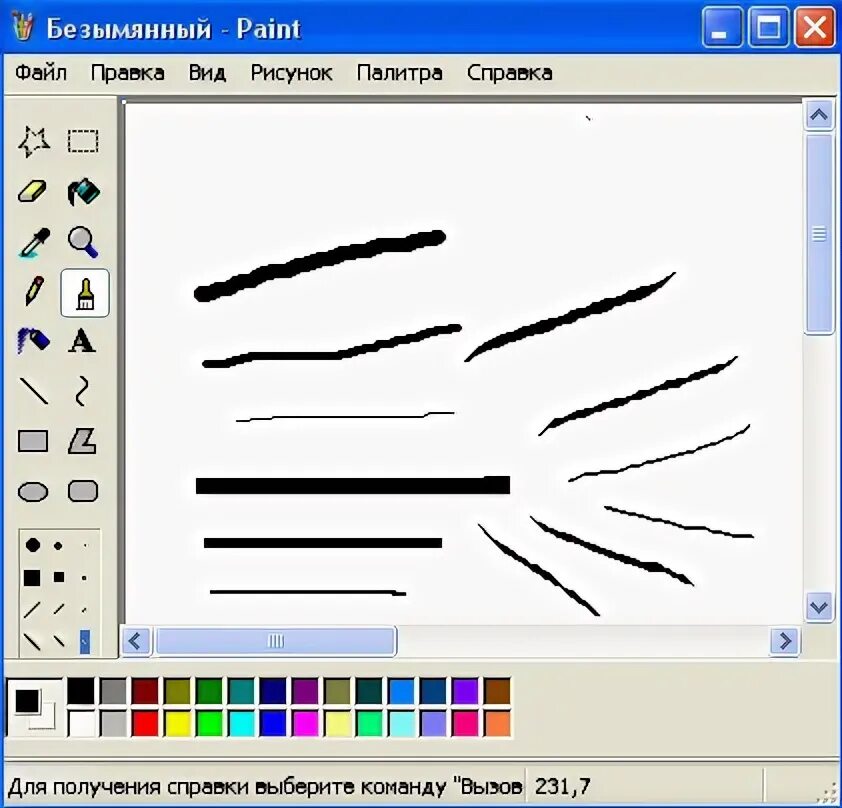The width and height of the screenshot is (842, 808).
Task: Select the rectangular Select tool
Action: 83,142
